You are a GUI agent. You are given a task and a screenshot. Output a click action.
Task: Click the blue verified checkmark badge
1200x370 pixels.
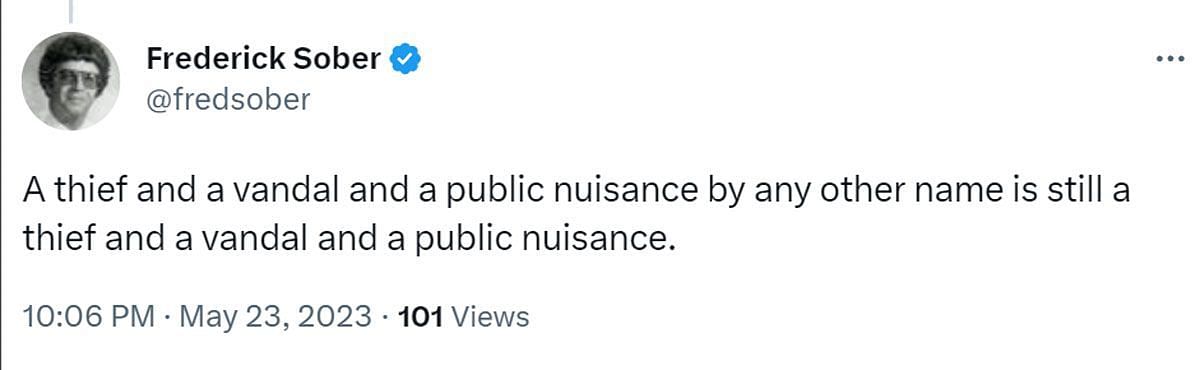[404, 59]
